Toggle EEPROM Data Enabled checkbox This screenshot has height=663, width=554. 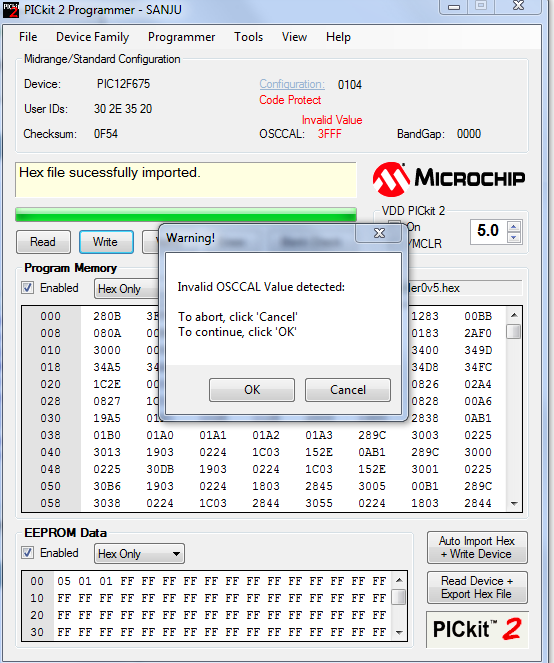tap(27, 553)
